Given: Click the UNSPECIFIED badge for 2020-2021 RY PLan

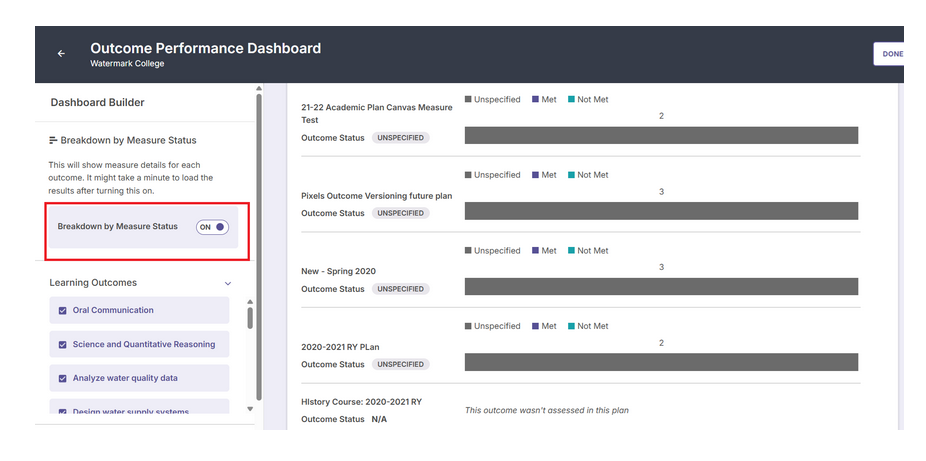Looking at the screenshot, I should tap(400, 364).
